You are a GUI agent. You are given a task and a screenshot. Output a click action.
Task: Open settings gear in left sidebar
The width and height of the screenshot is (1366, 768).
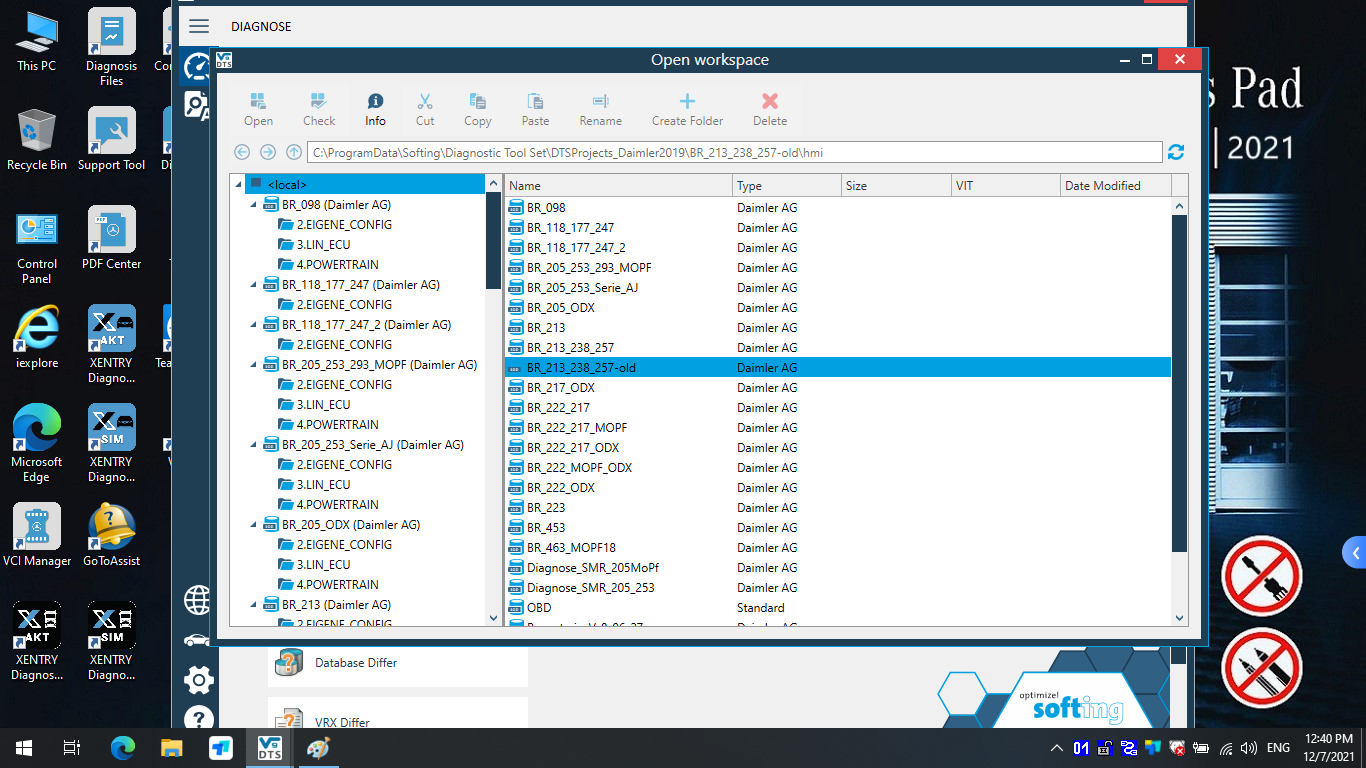(x=198, y=680)
